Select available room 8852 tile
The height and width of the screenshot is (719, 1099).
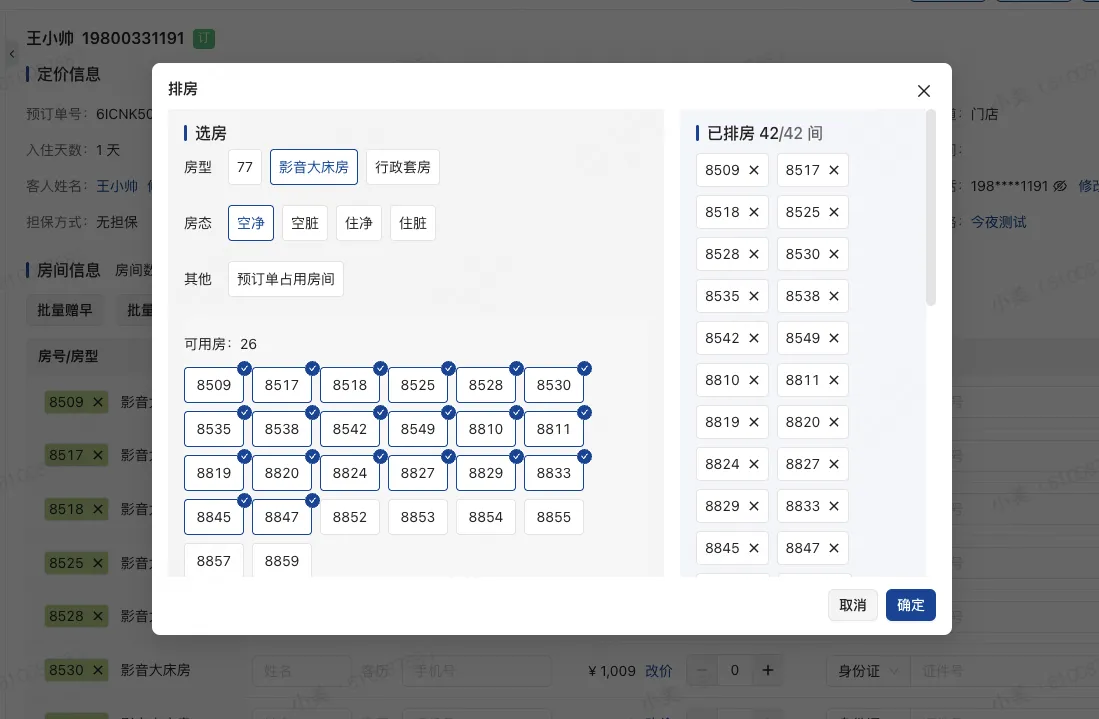coord(350,517)
